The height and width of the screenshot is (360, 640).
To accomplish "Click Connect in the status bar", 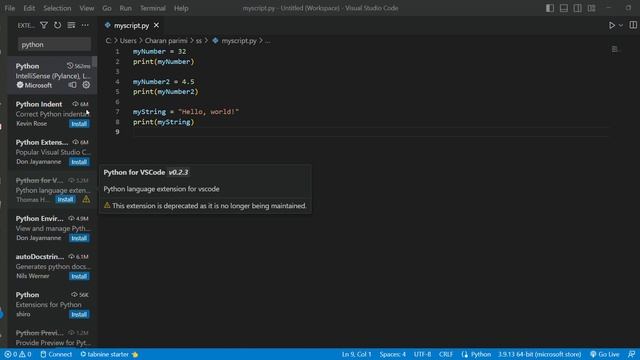I will coord(56,354).
